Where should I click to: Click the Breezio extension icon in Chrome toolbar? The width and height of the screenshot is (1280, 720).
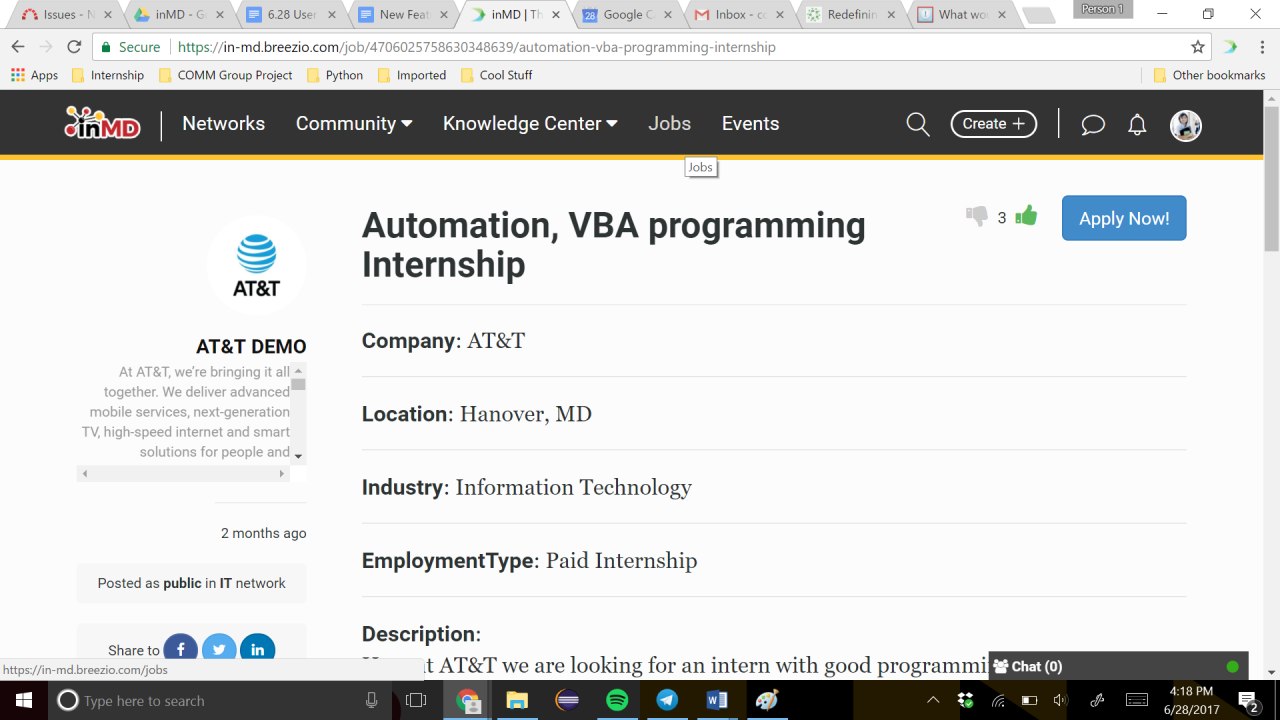(x=1230, y=47)
